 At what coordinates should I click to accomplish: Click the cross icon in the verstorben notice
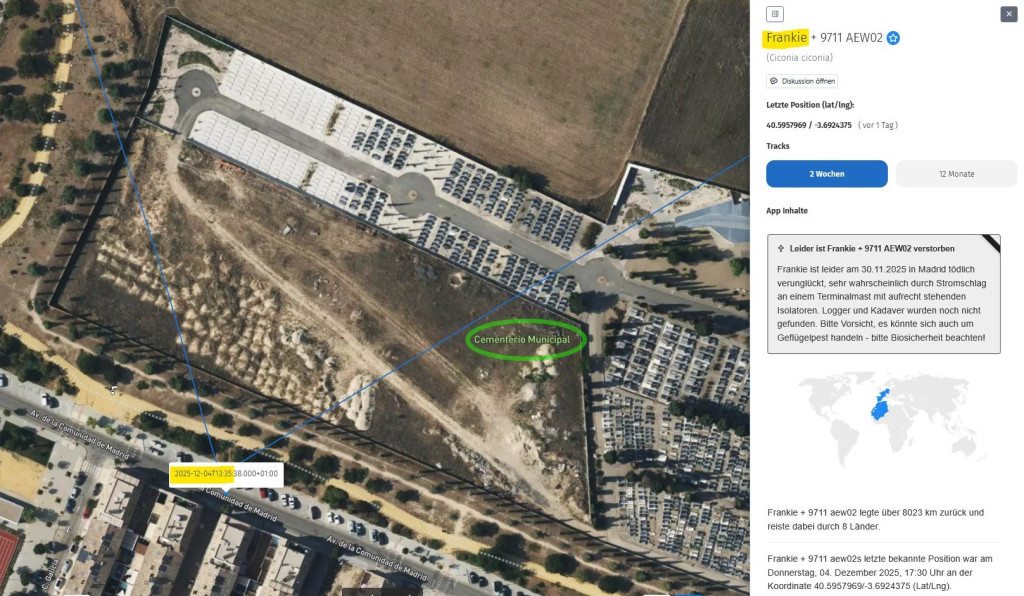click(x=780, y=248)
